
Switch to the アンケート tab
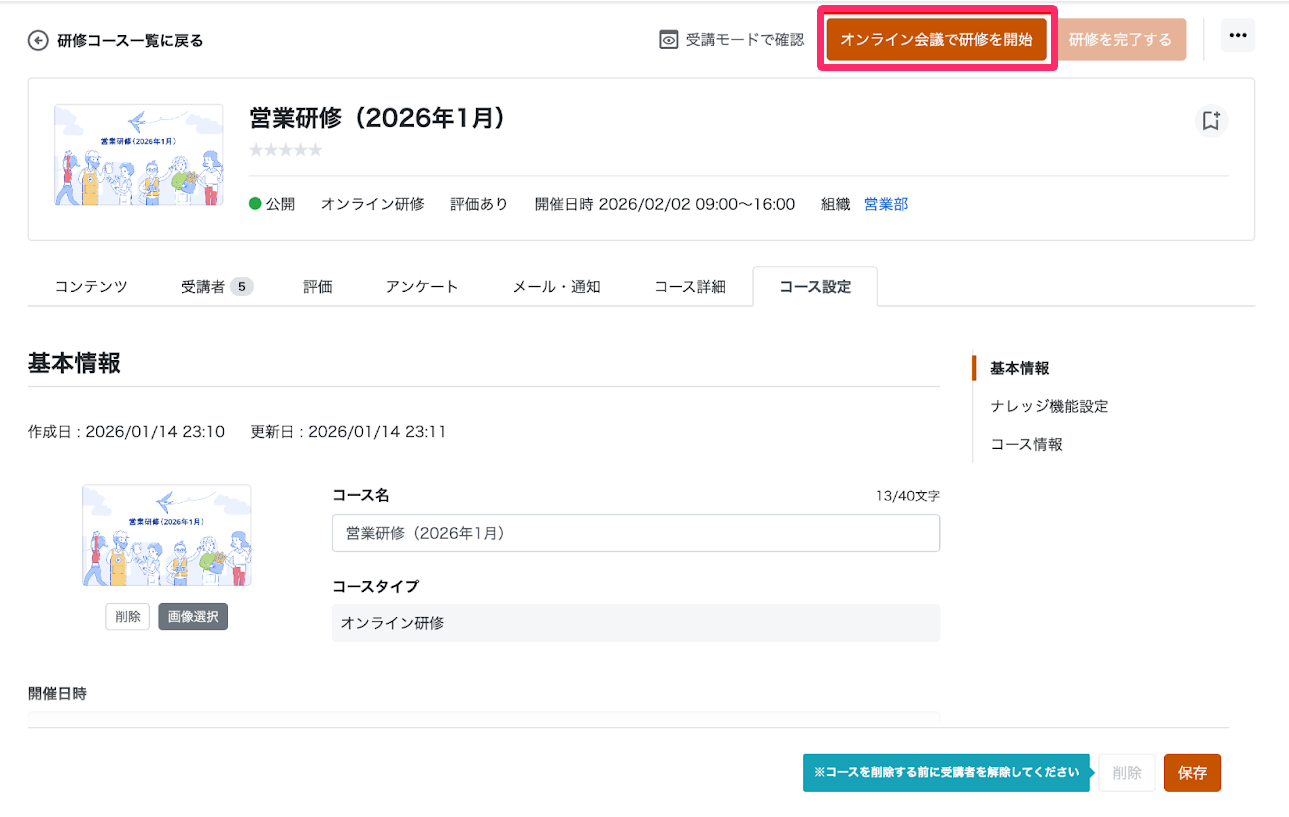pyautogui.click(x=422, y=286)
